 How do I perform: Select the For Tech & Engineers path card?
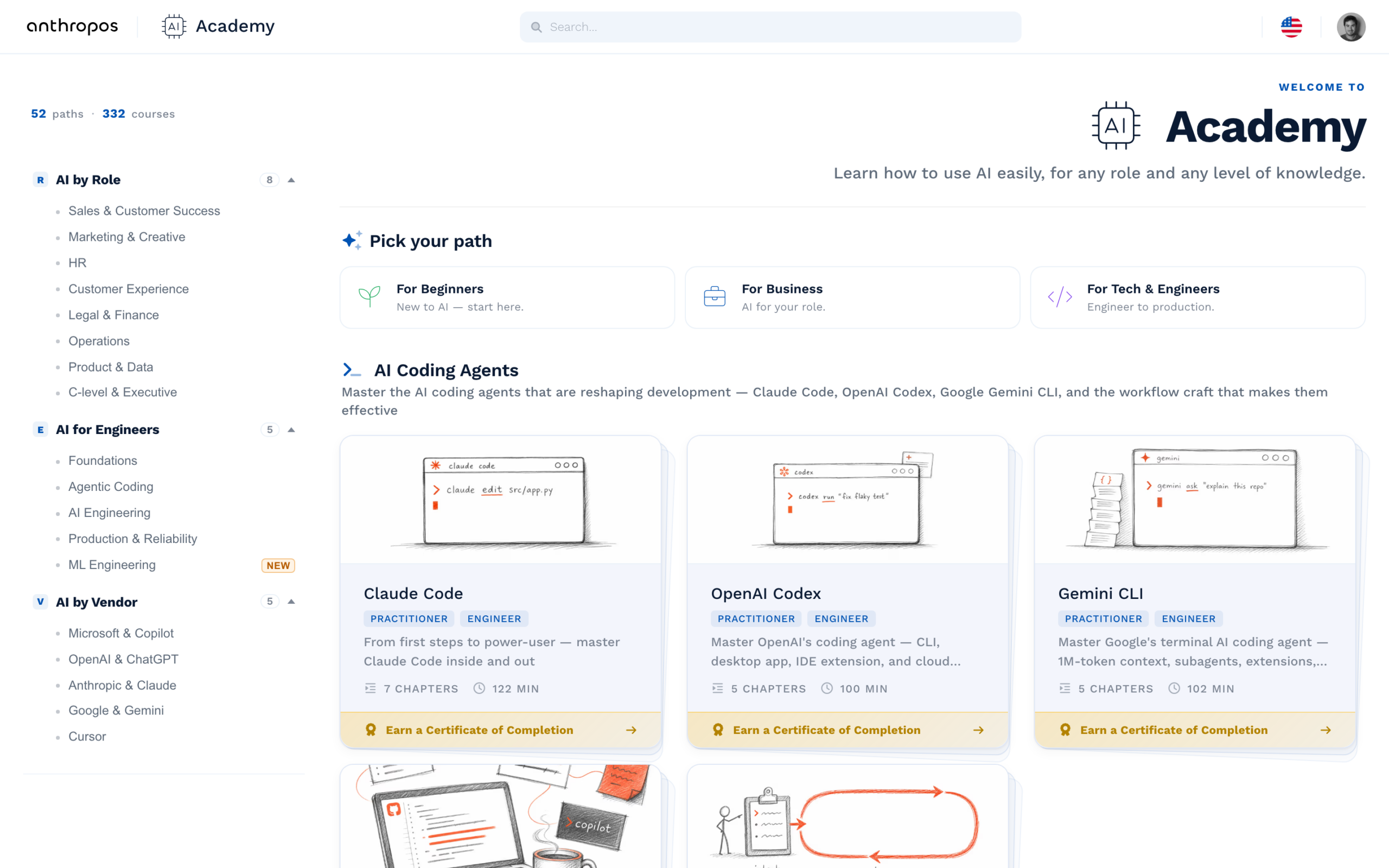click(1198, 297)
